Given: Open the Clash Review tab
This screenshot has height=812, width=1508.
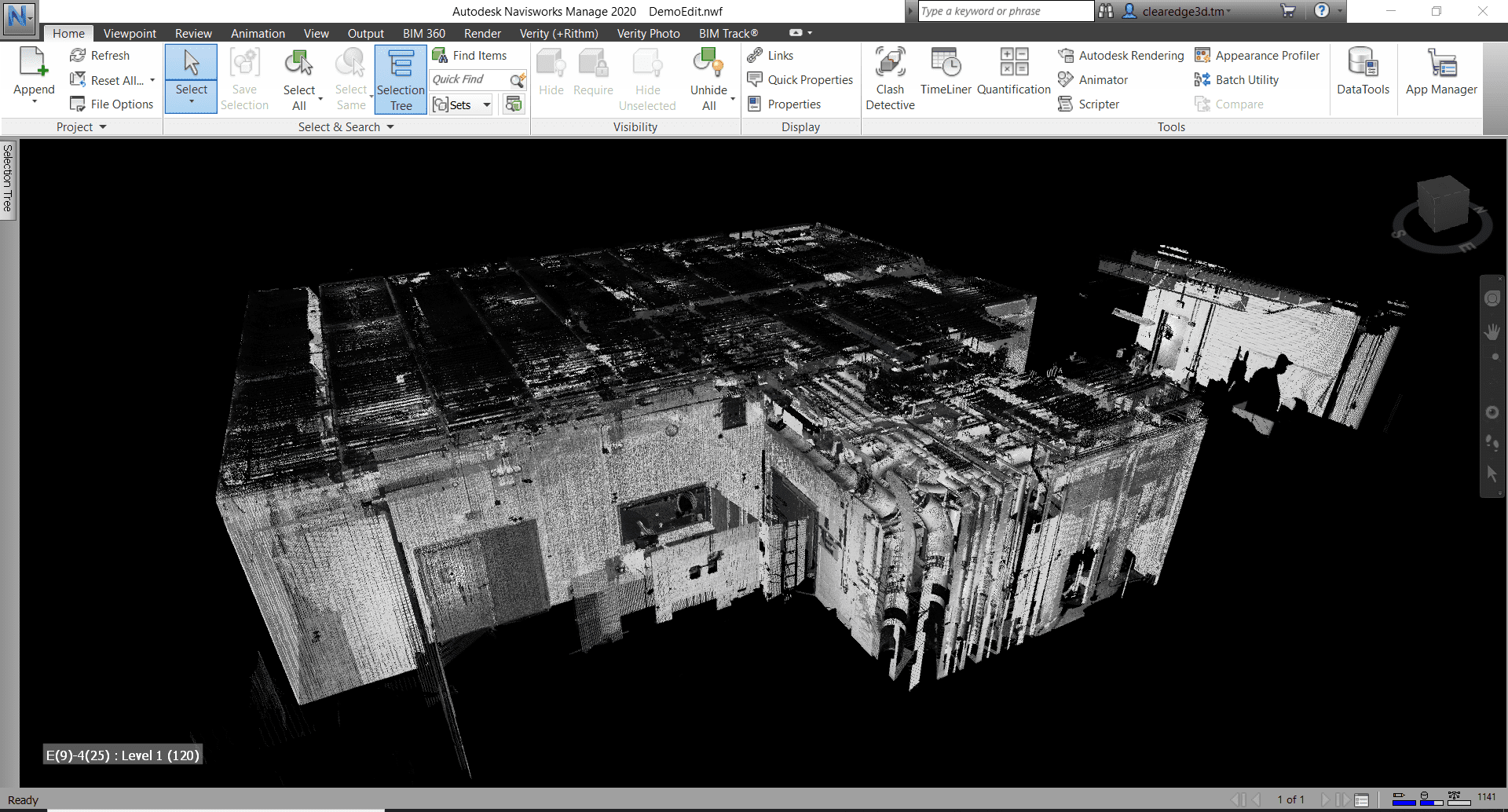Looking at the screenshot, I should (193, 34).
